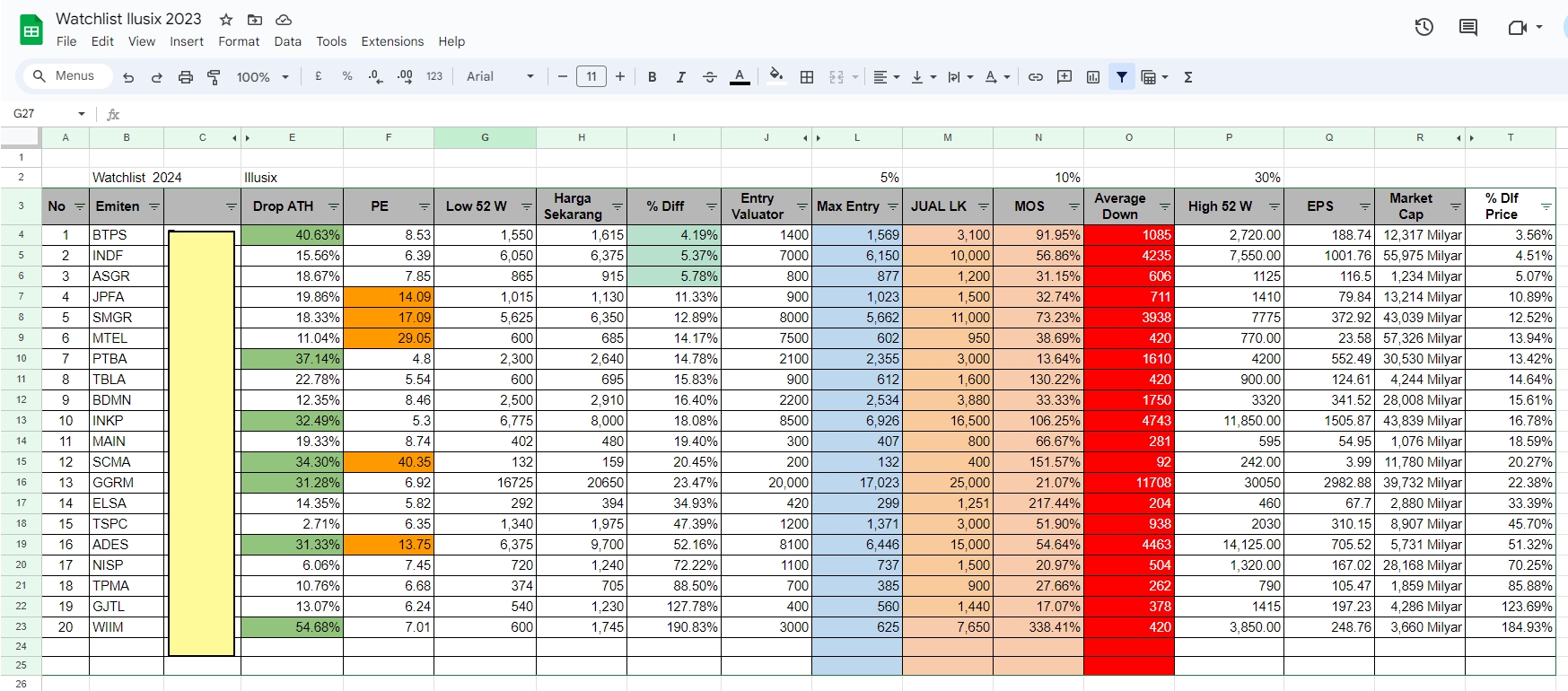This screenshot has width=1568, height=691.
Task: Open the Format menu
Action: click(x=239, y=41)
